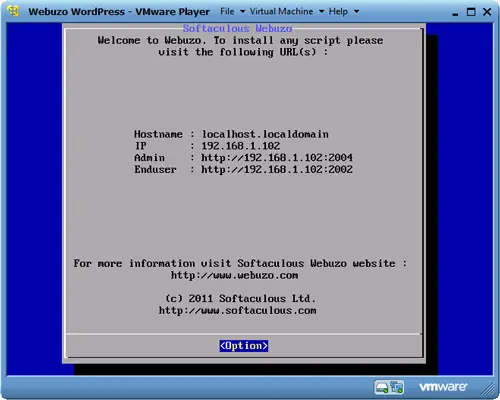Screen dimensions: 500x400
Task: Click the VMware Player app icon
Action: click(14, 11)
